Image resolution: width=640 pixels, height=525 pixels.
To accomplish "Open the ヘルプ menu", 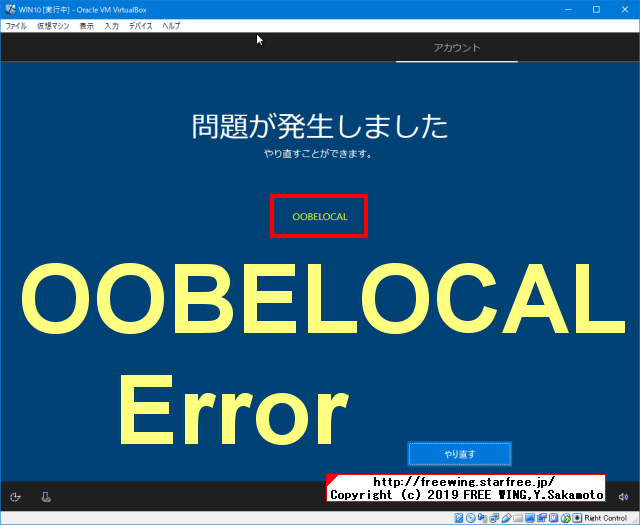I will coord(171,26).
